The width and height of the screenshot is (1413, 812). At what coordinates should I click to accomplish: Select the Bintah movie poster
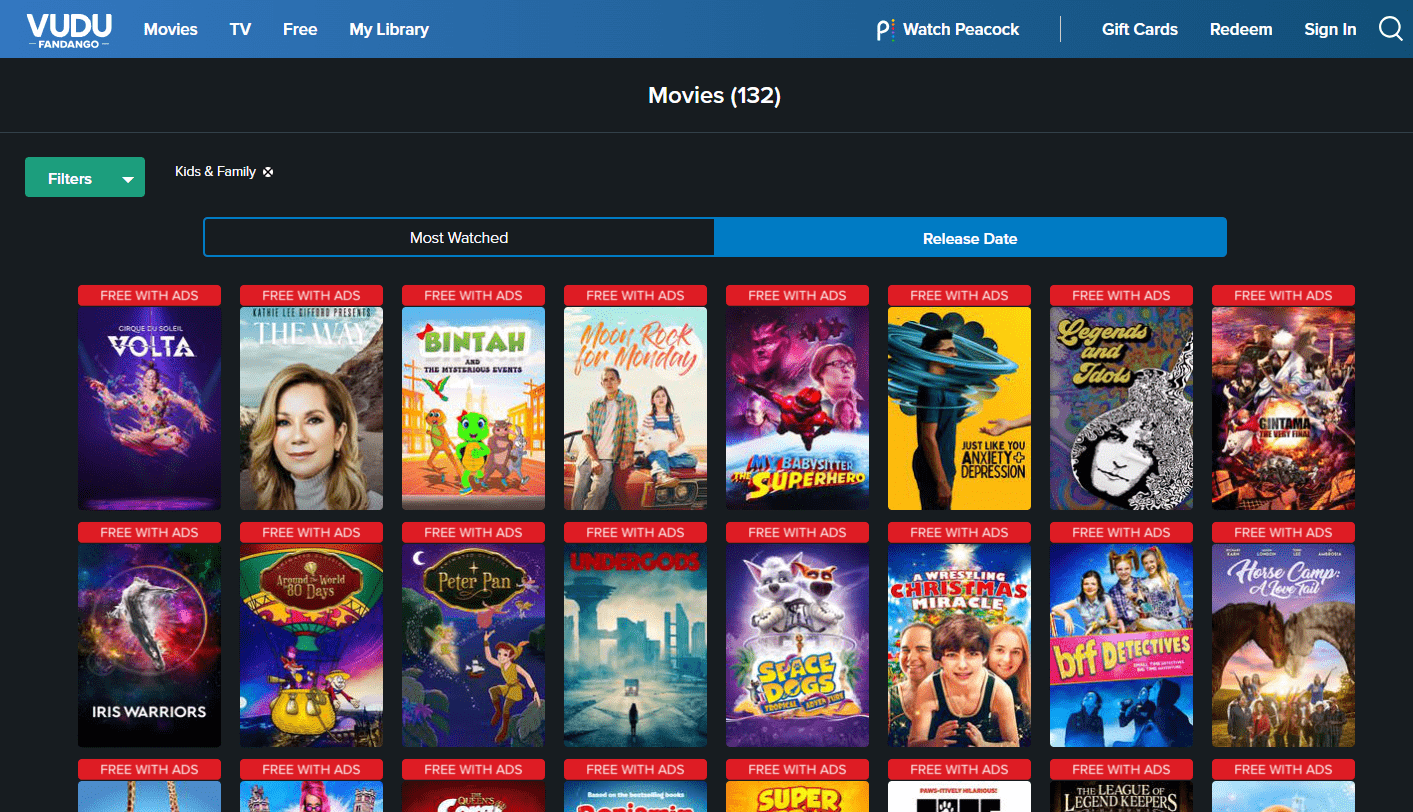pos(473,408)
